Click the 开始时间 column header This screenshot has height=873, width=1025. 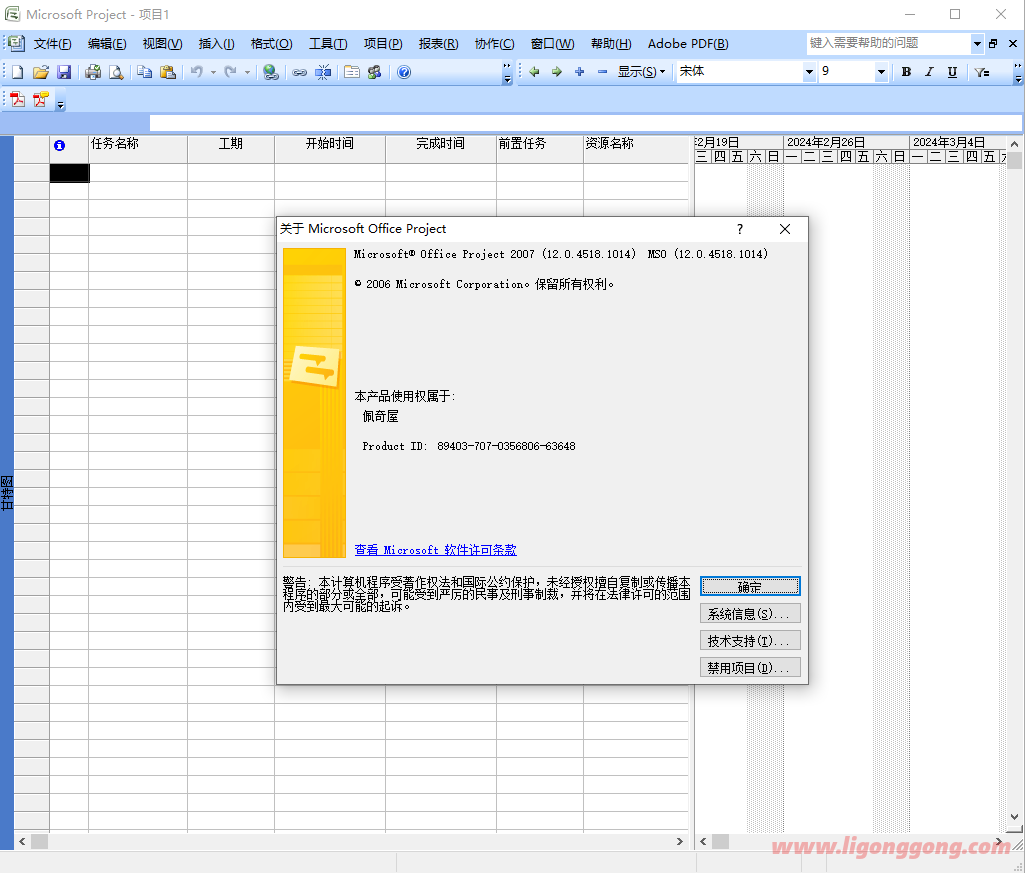[330, 149]
